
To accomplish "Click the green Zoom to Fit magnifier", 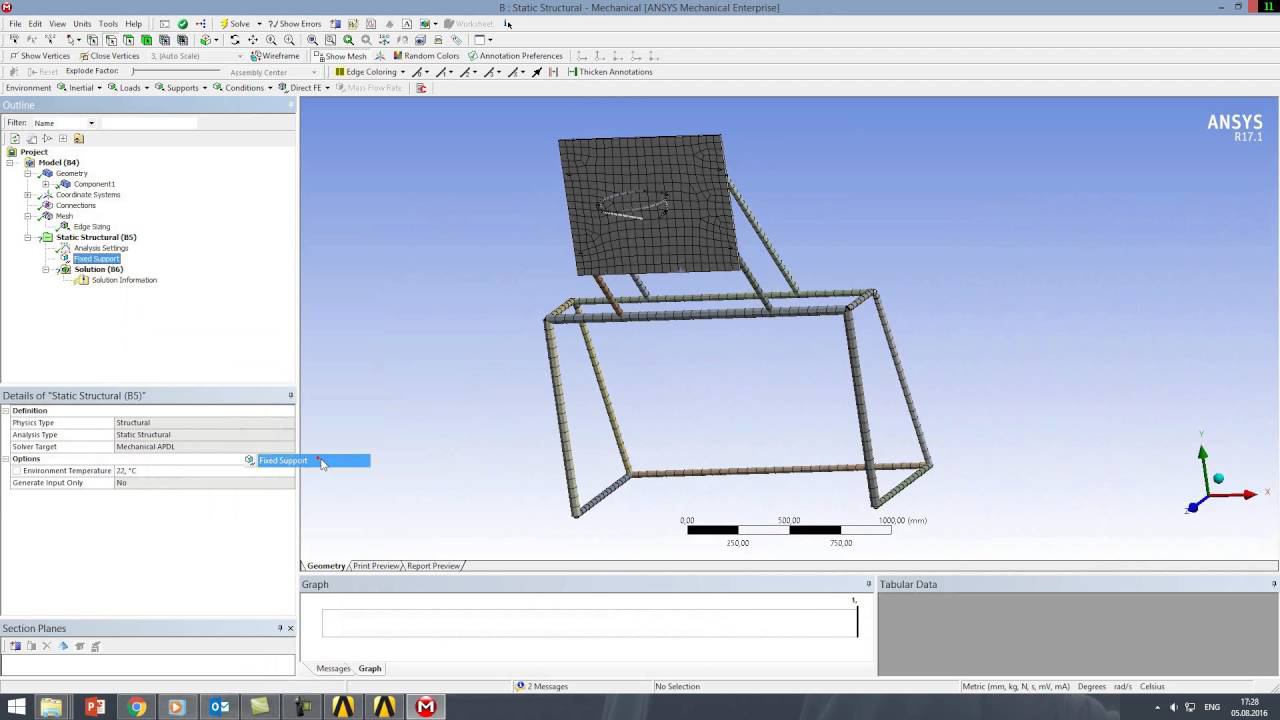I will (x=348, y=40).
